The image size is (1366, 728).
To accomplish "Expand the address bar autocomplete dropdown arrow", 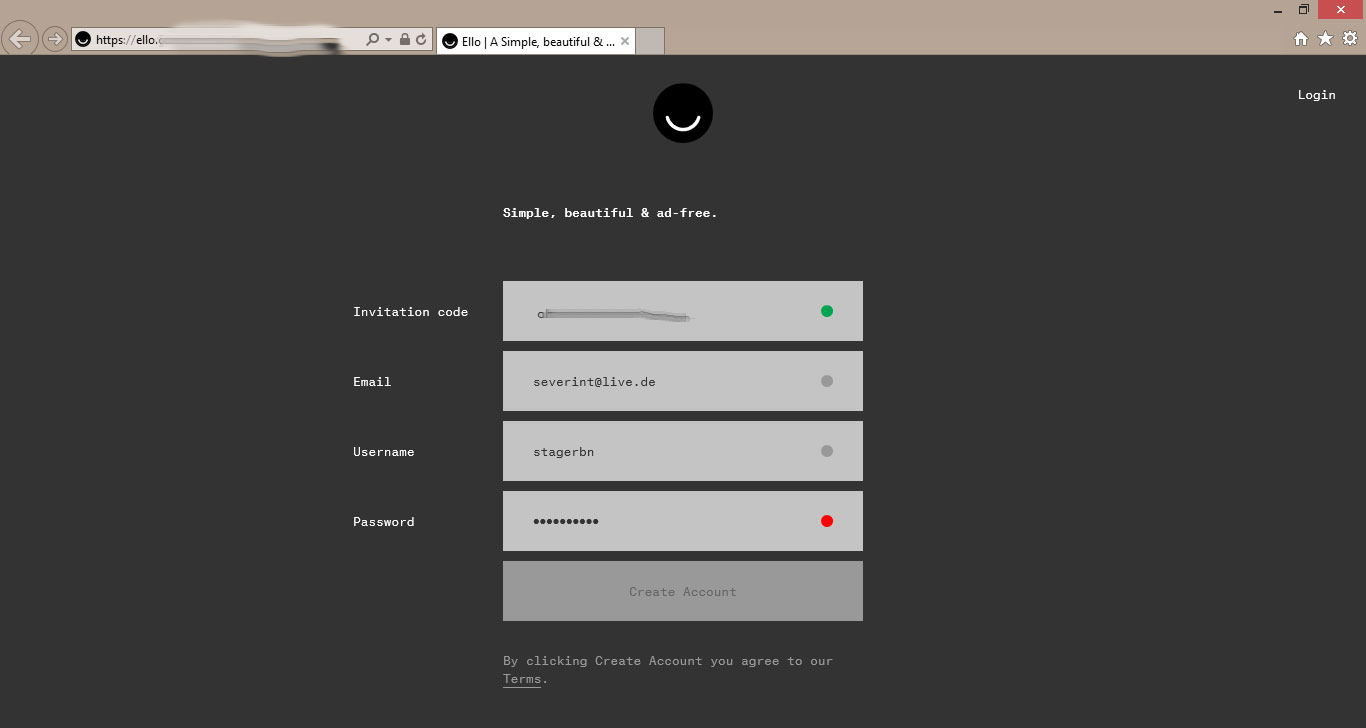I will (388, 40).
